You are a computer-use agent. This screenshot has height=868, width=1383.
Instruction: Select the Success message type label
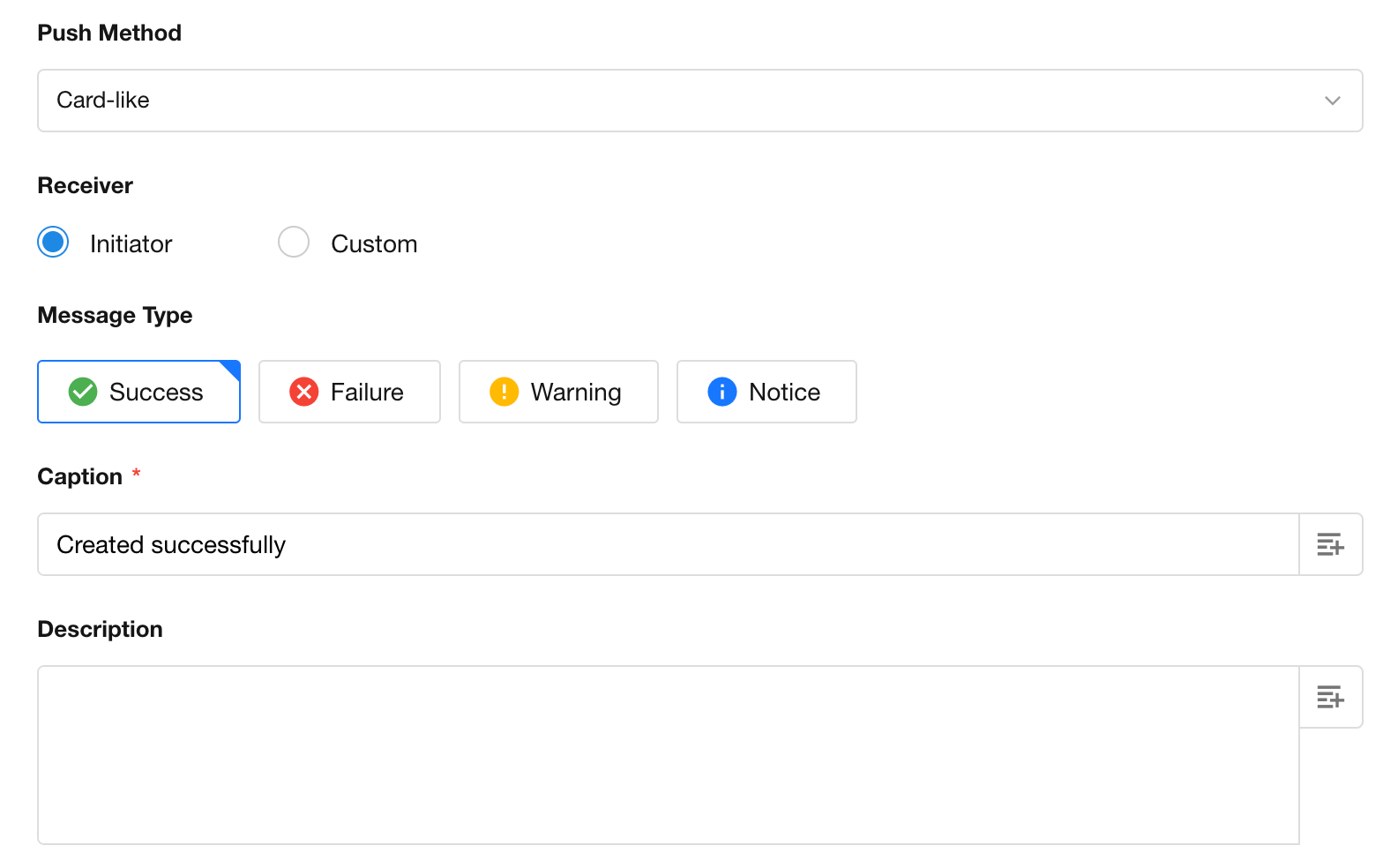[156, 393]
